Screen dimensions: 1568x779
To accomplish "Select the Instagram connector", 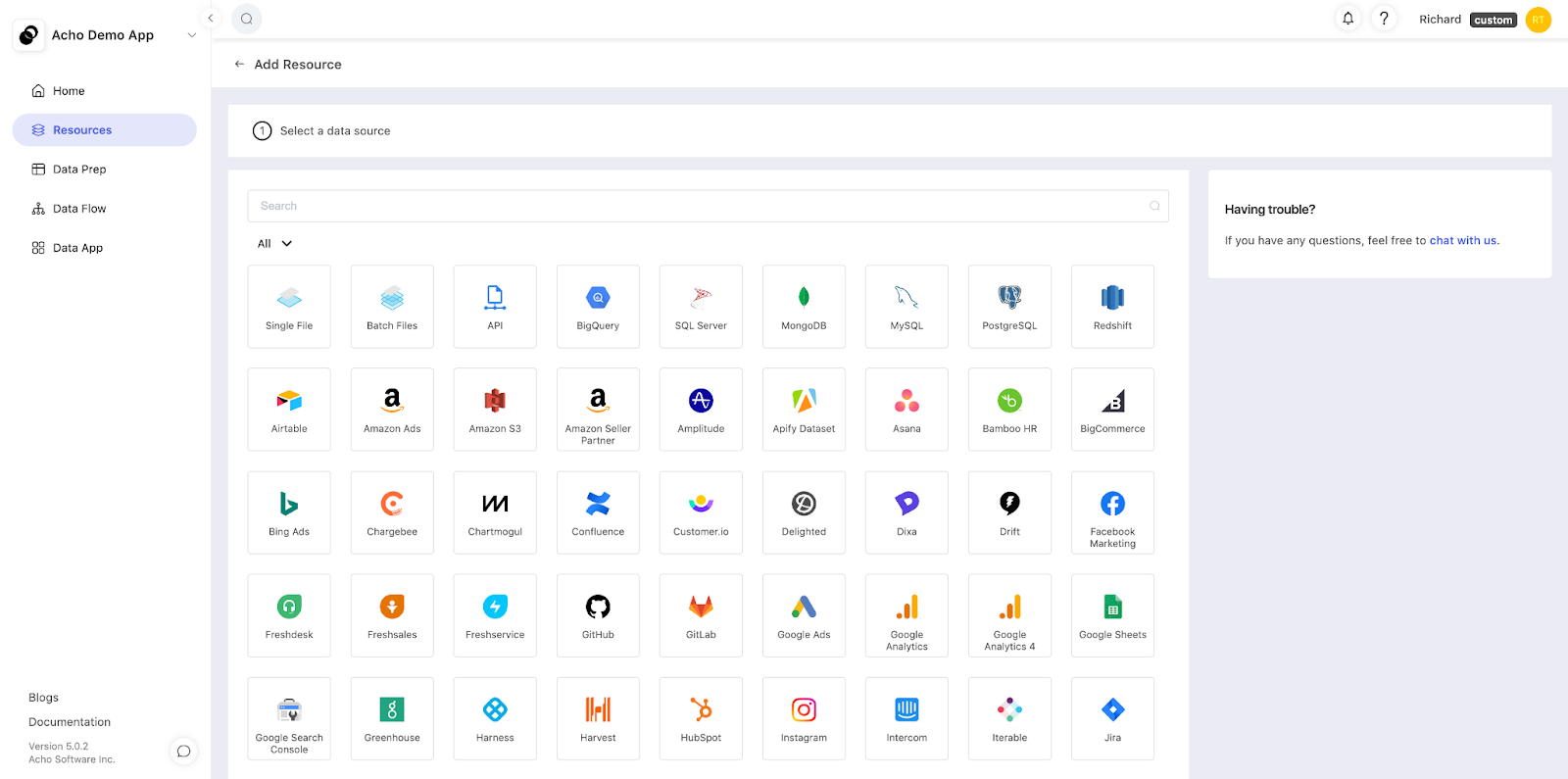I will pos(804,718).
